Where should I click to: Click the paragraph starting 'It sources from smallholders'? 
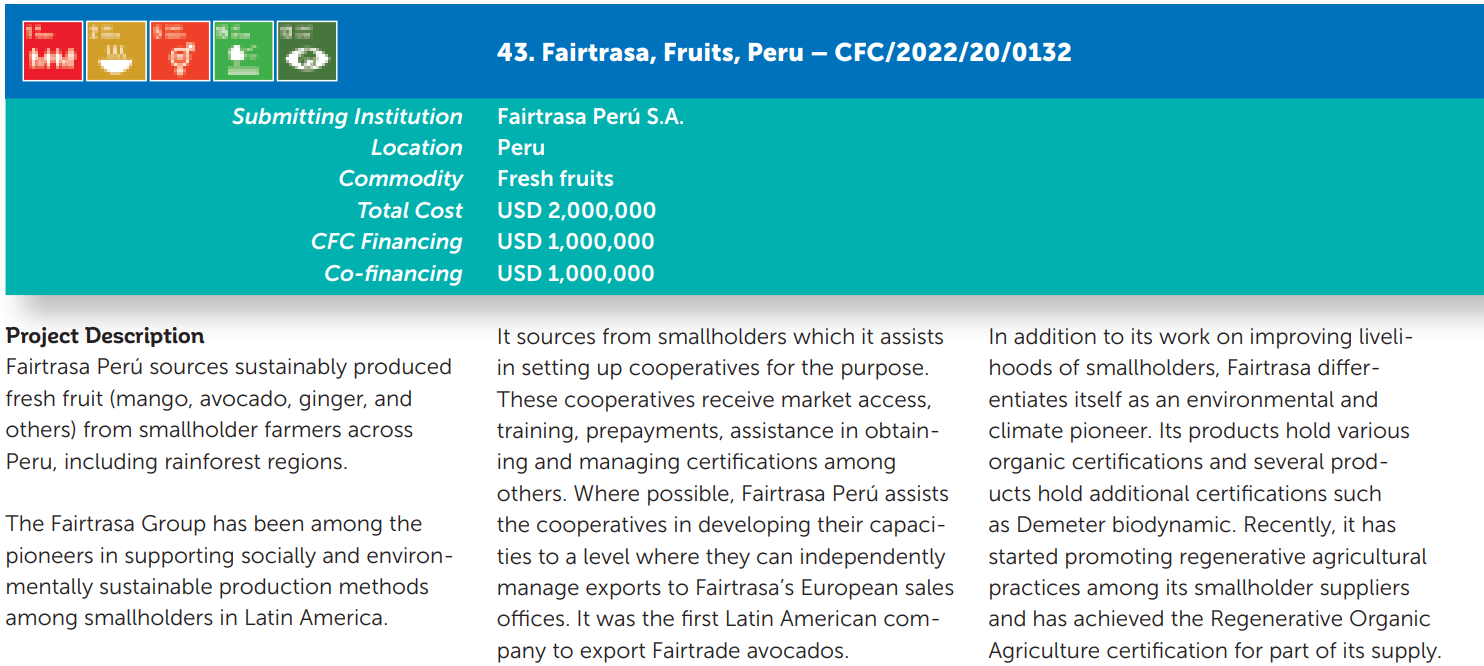pyautogui.click(x=726, y=493)
